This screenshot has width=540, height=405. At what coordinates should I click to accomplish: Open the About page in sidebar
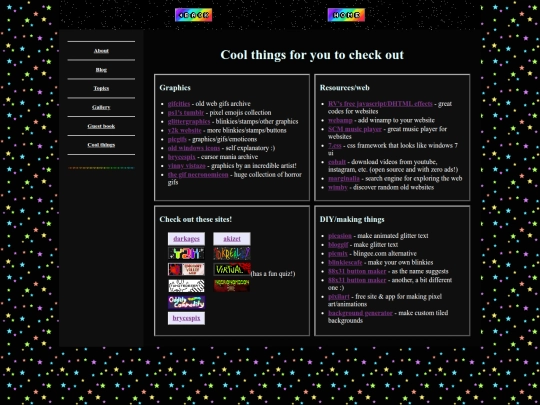[101, 51]
